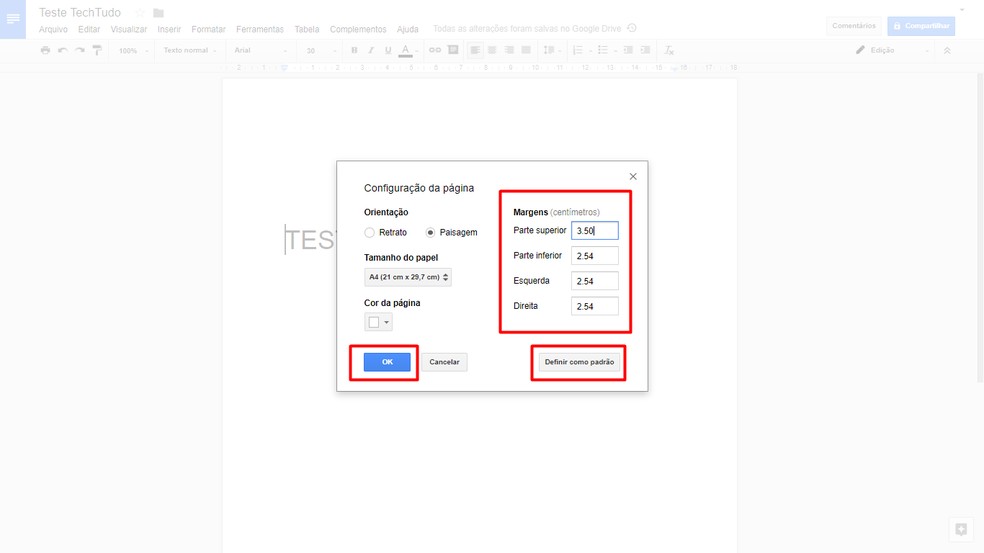Click the insert comment icon
The height and width of the screenshot is (553, 984).
[x=453, y=50]
